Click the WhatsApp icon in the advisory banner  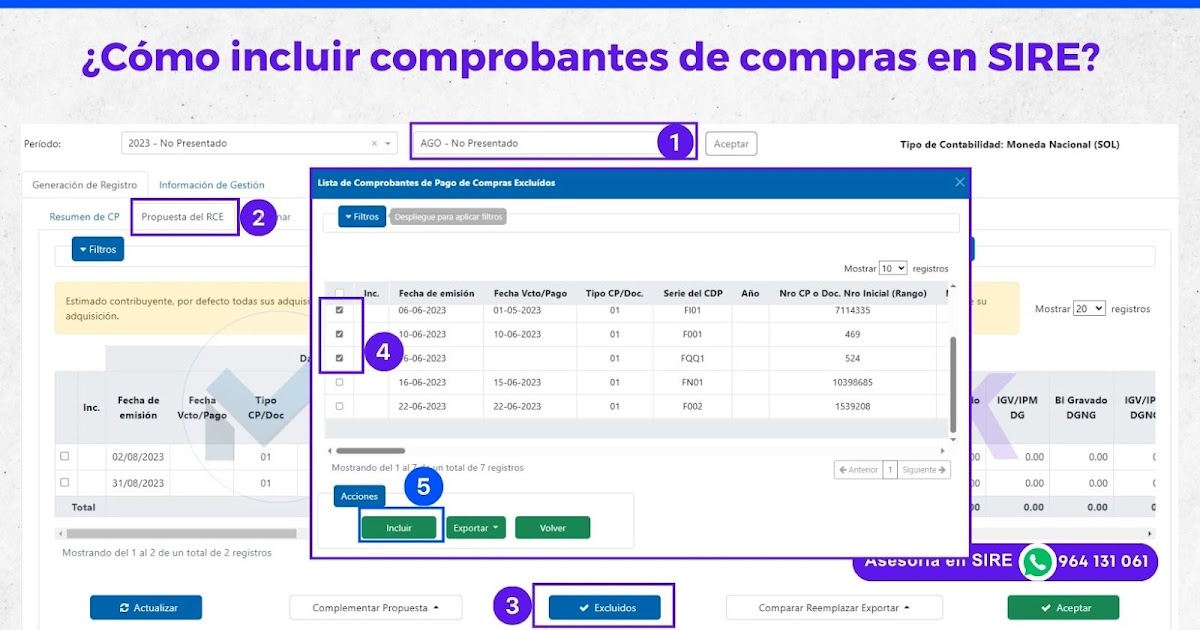pyautogui.click(x=1037, y=562)
